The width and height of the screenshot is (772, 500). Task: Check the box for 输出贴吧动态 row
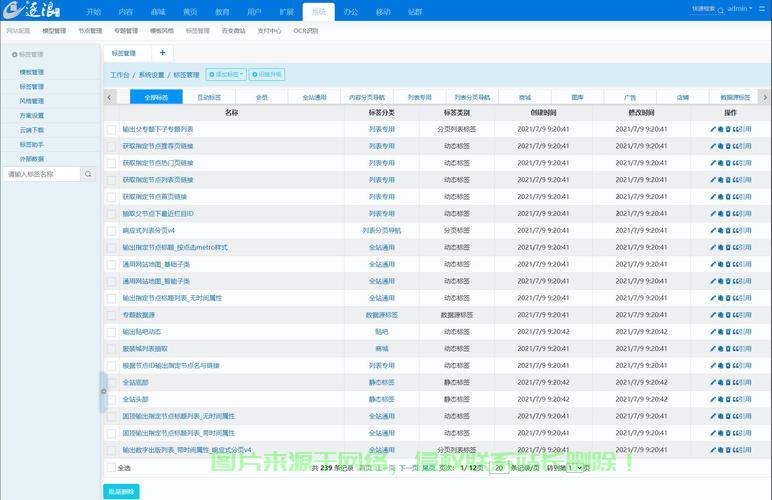click(x=111, y=332)
